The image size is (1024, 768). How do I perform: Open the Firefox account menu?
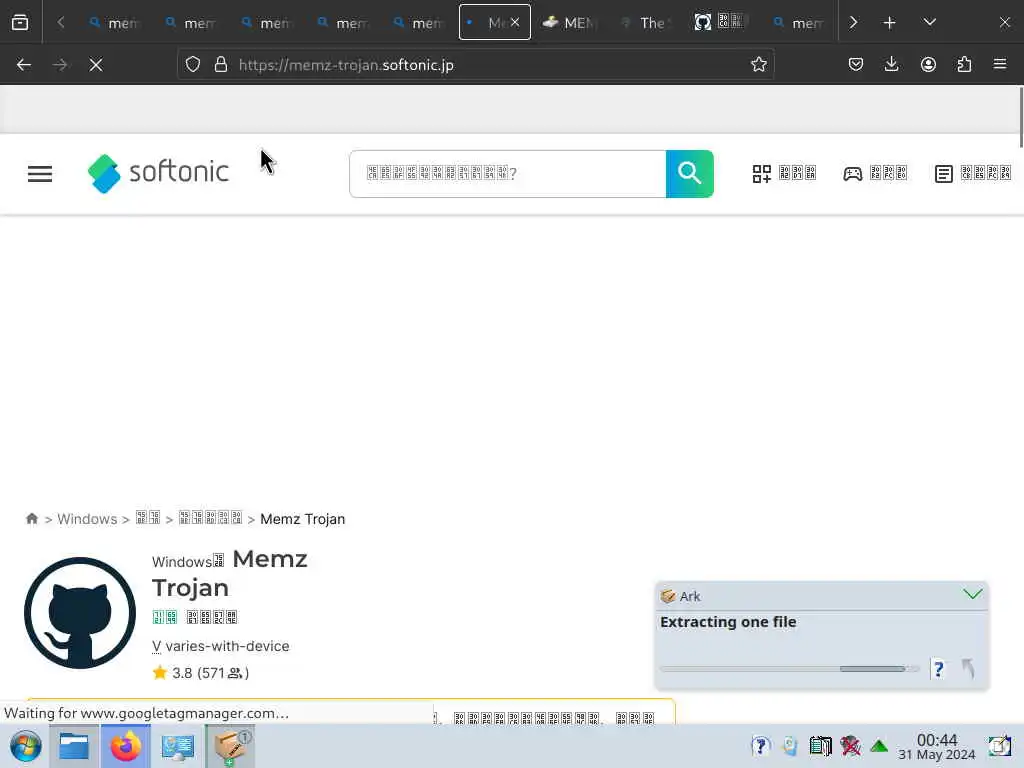coord(928,65)
